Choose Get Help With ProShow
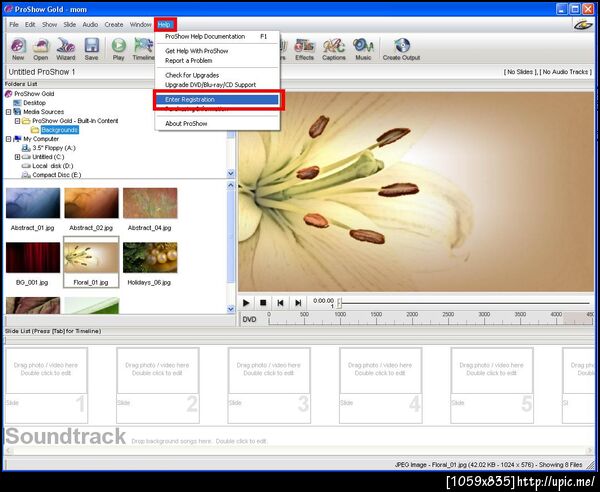 217,51
